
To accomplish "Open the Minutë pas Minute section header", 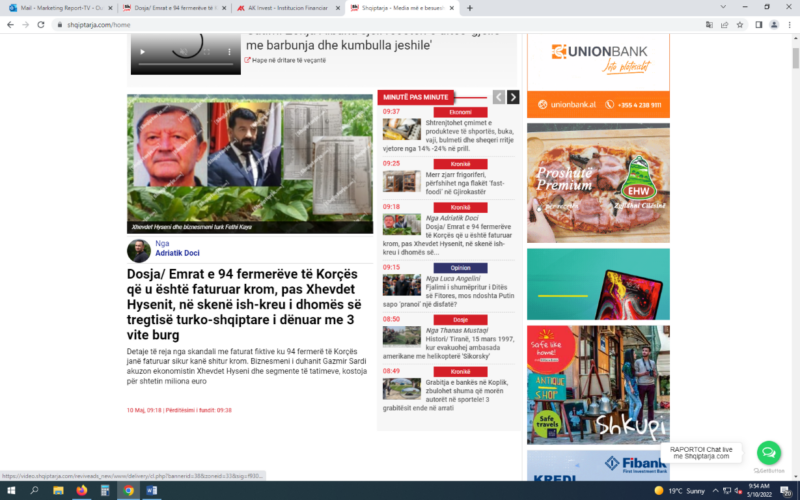I will click(415, 97).
